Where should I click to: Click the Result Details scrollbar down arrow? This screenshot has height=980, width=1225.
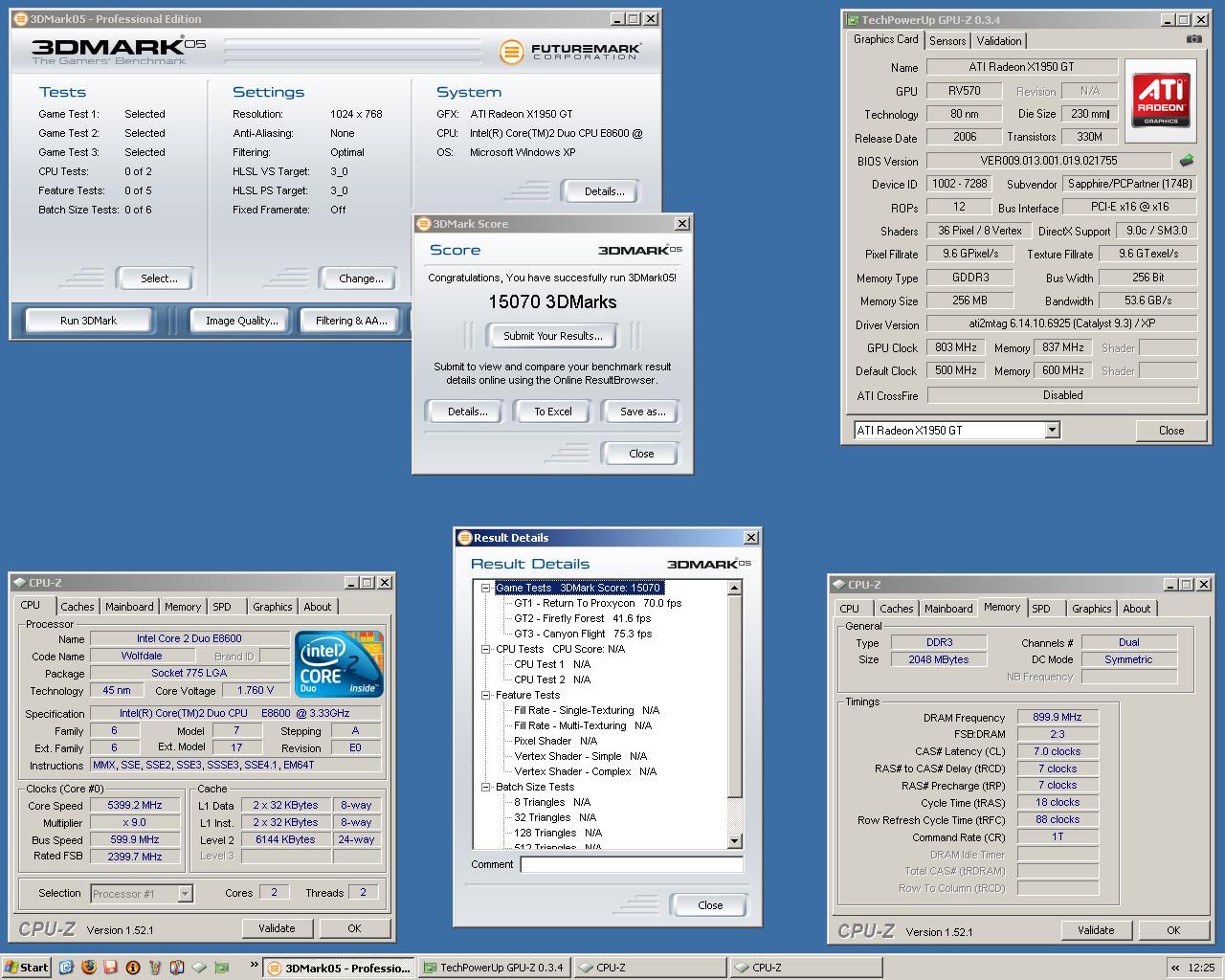tap(735, 841)
